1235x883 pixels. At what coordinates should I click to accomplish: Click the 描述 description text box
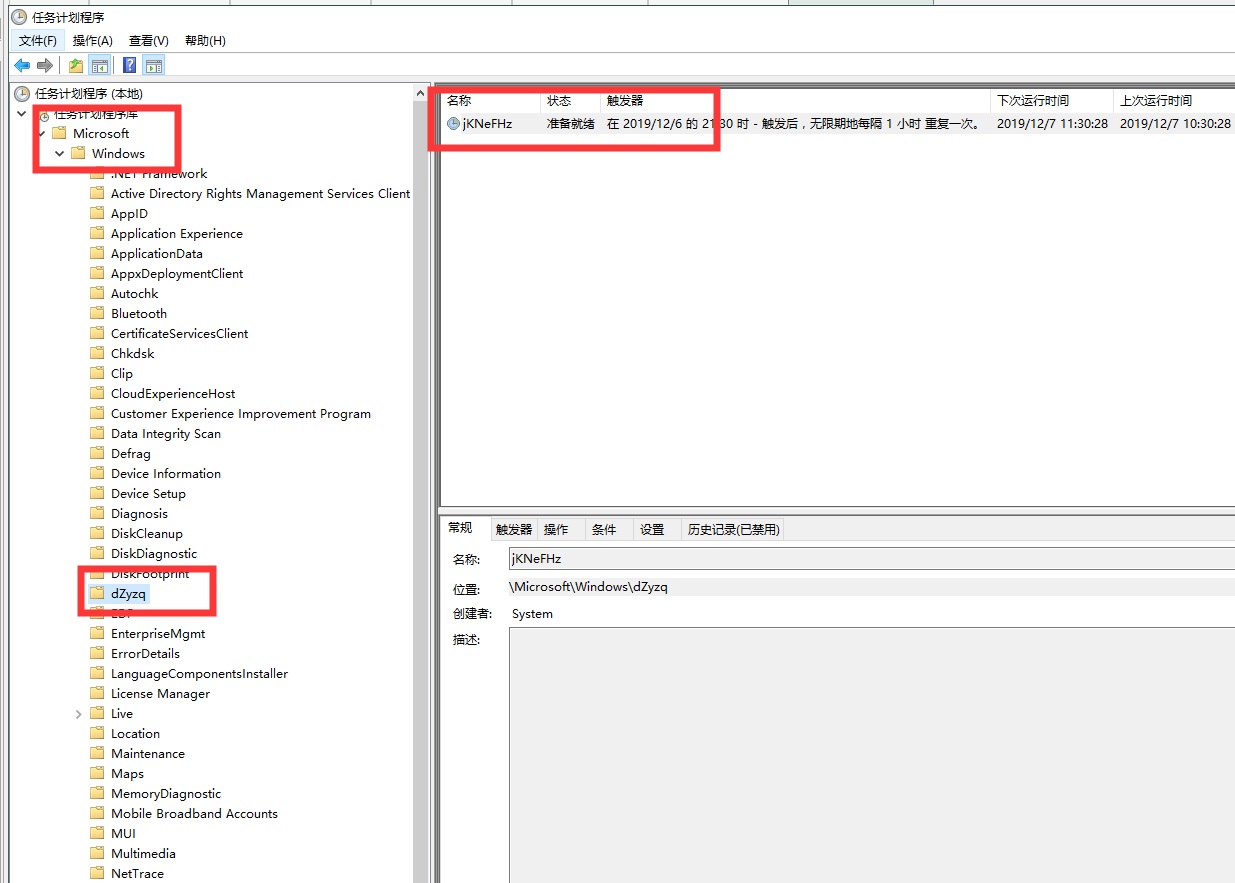tap(871, 754)
